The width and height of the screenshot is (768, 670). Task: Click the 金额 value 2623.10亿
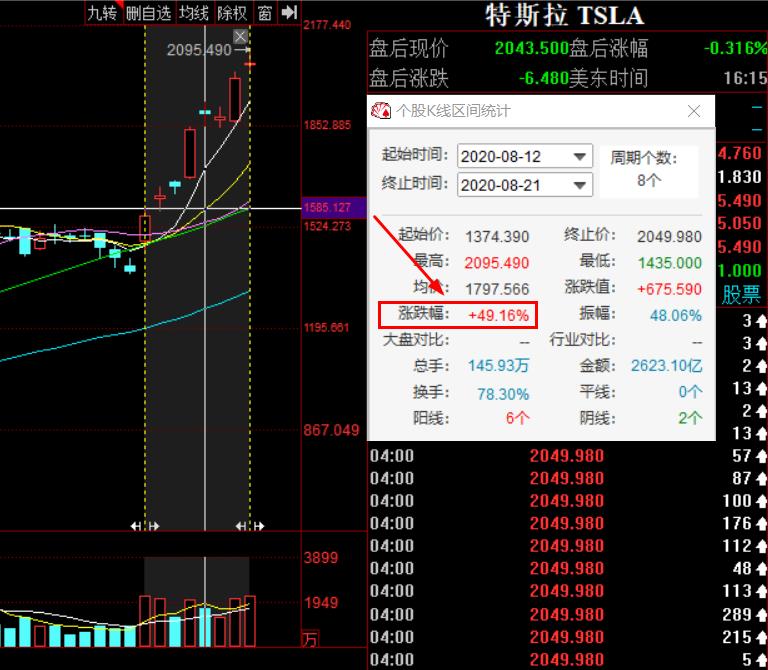pos(667,366)
